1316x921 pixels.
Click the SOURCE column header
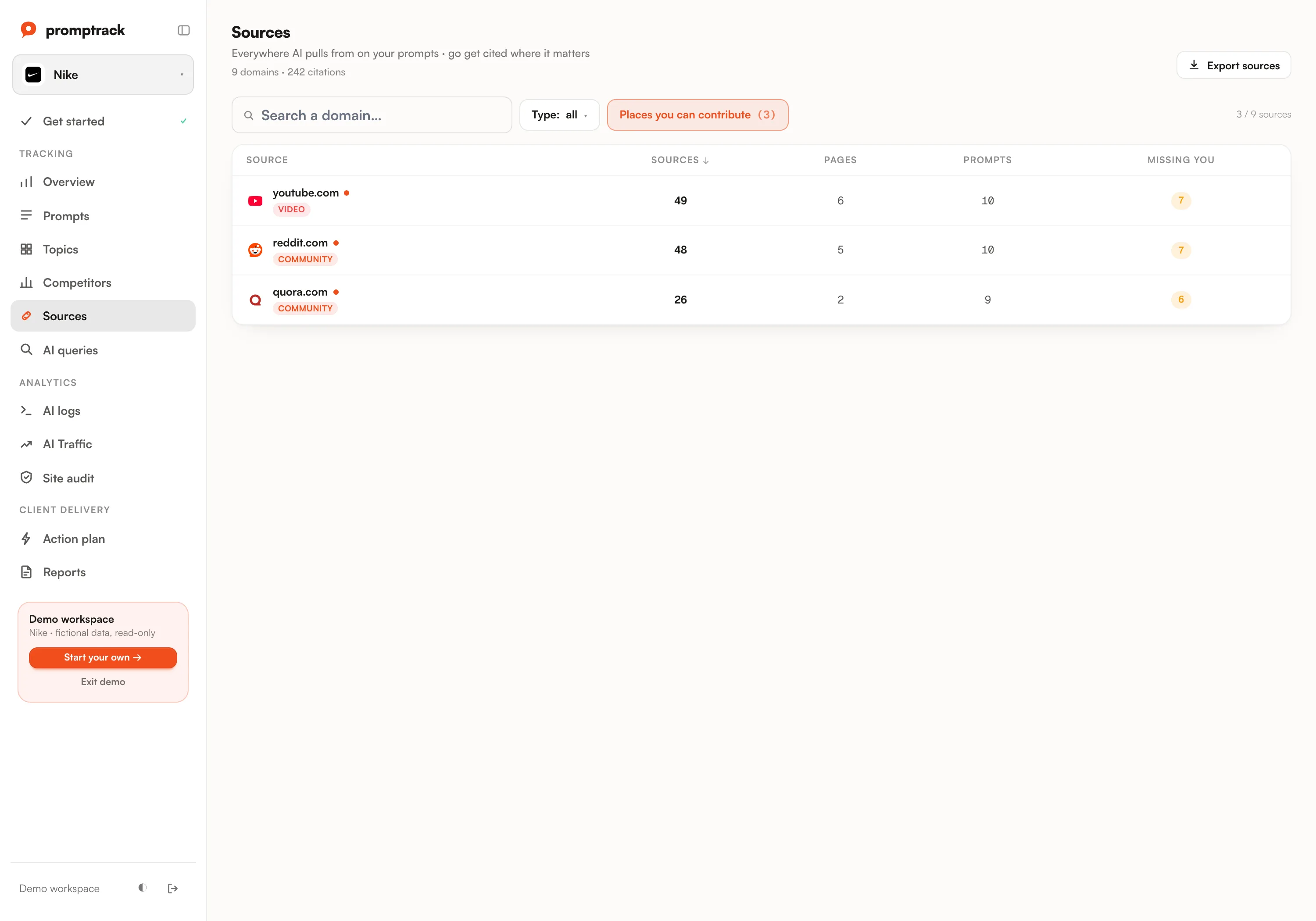pos(267,160)
